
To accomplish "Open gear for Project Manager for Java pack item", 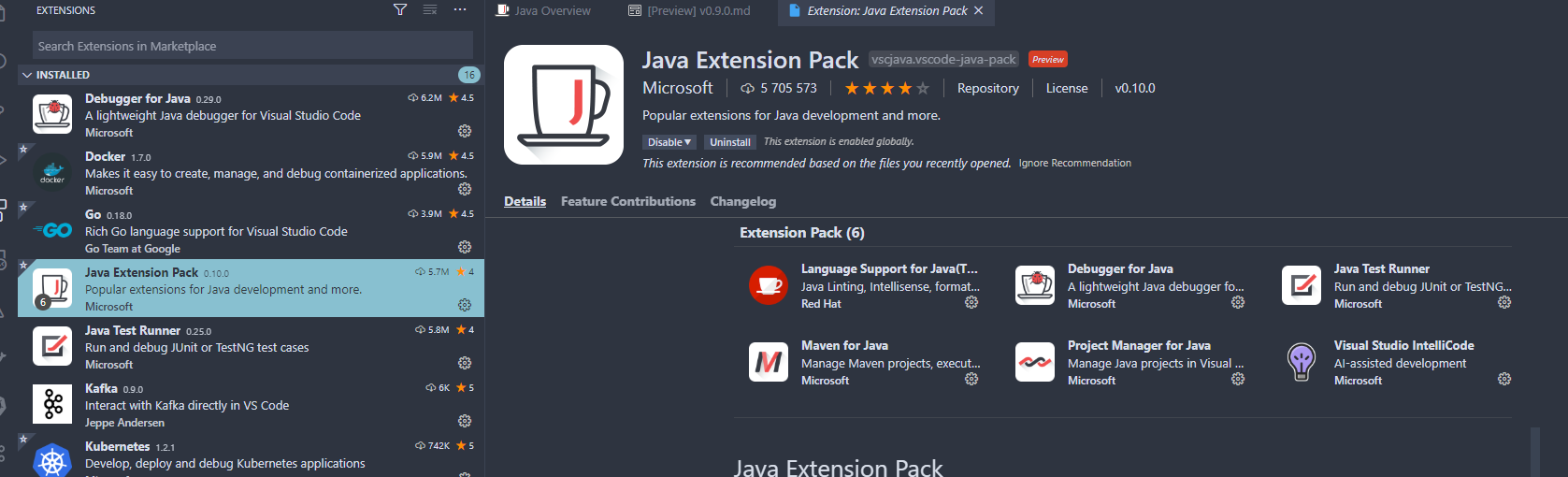I will [x=1238, y=379].
